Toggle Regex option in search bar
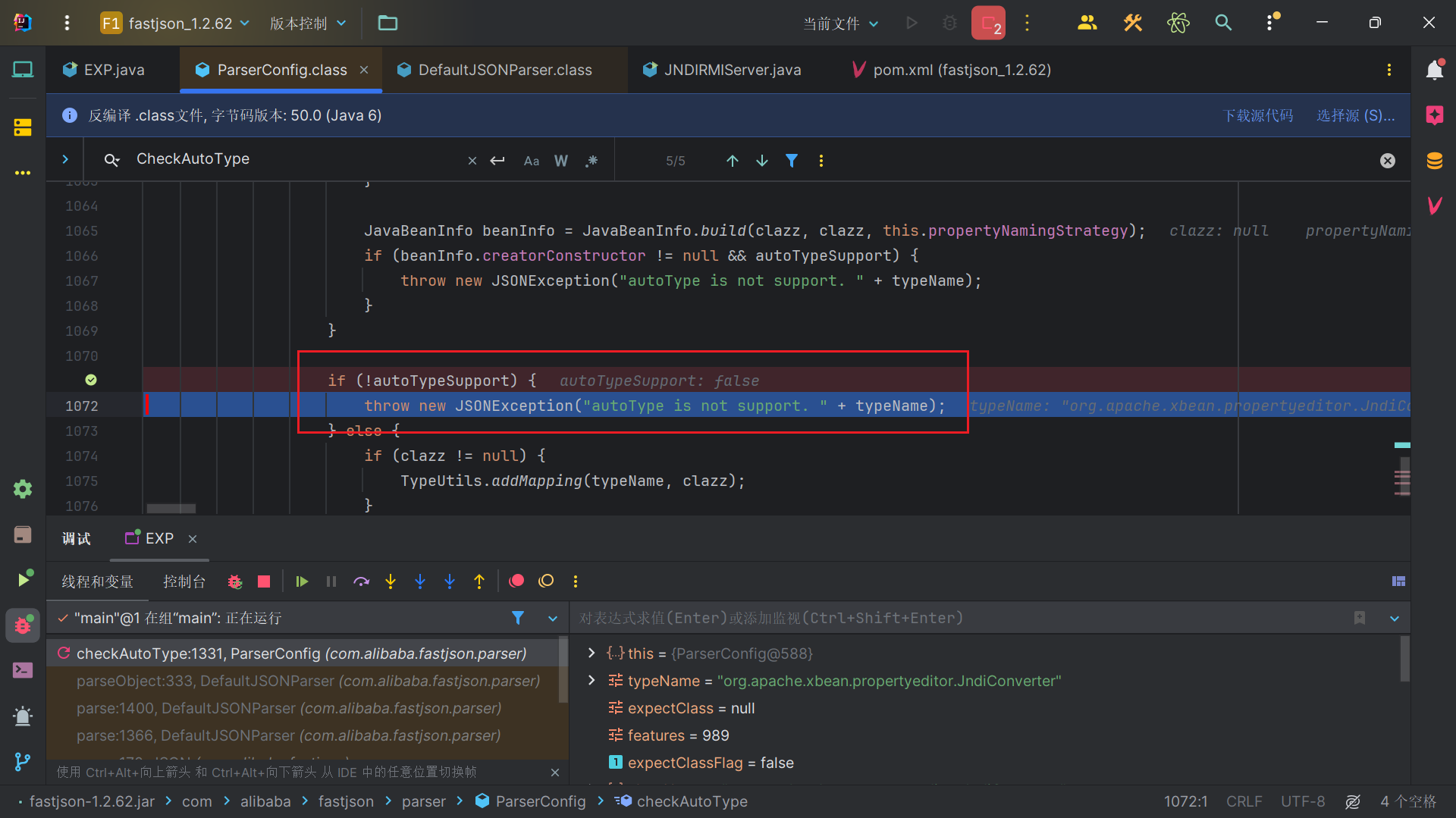Image resolution: width=1456 pixels, height=818 pixels. 591,161
